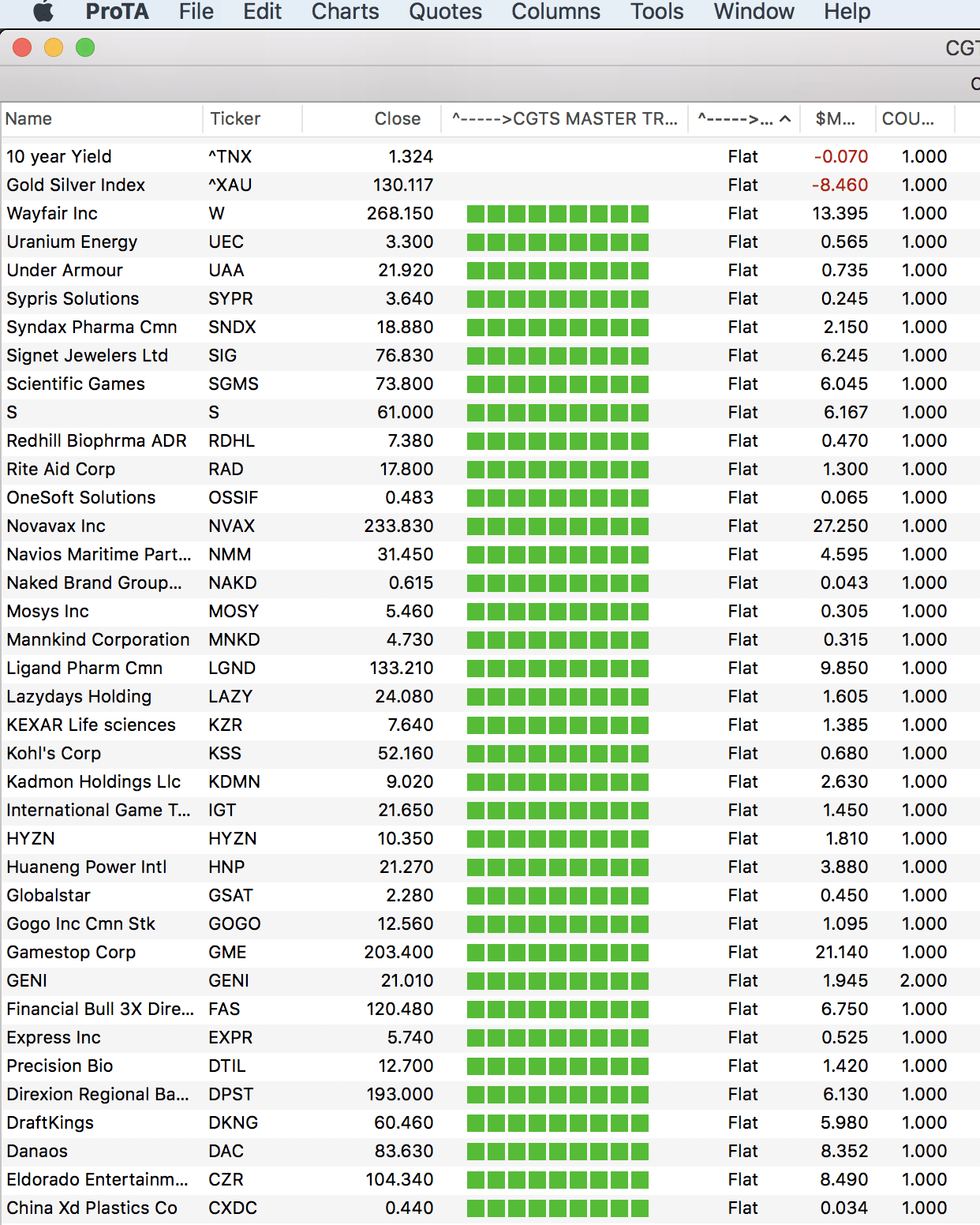Select Signet Jewelers Ltd row

[490, 356]
